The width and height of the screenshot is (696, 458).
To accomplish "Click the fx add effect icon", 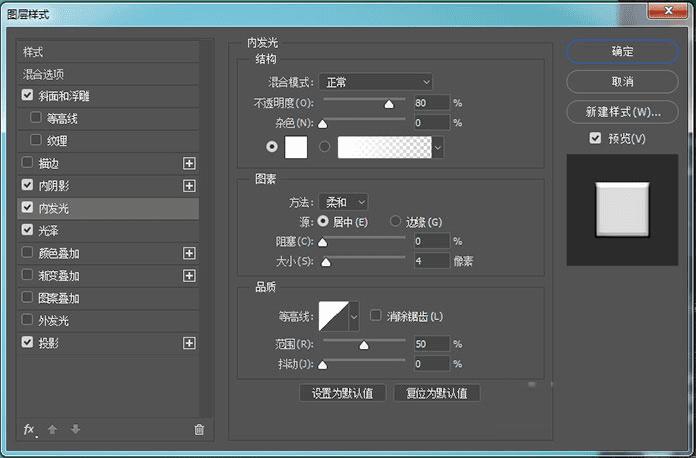I will click(x=29, y=430).
